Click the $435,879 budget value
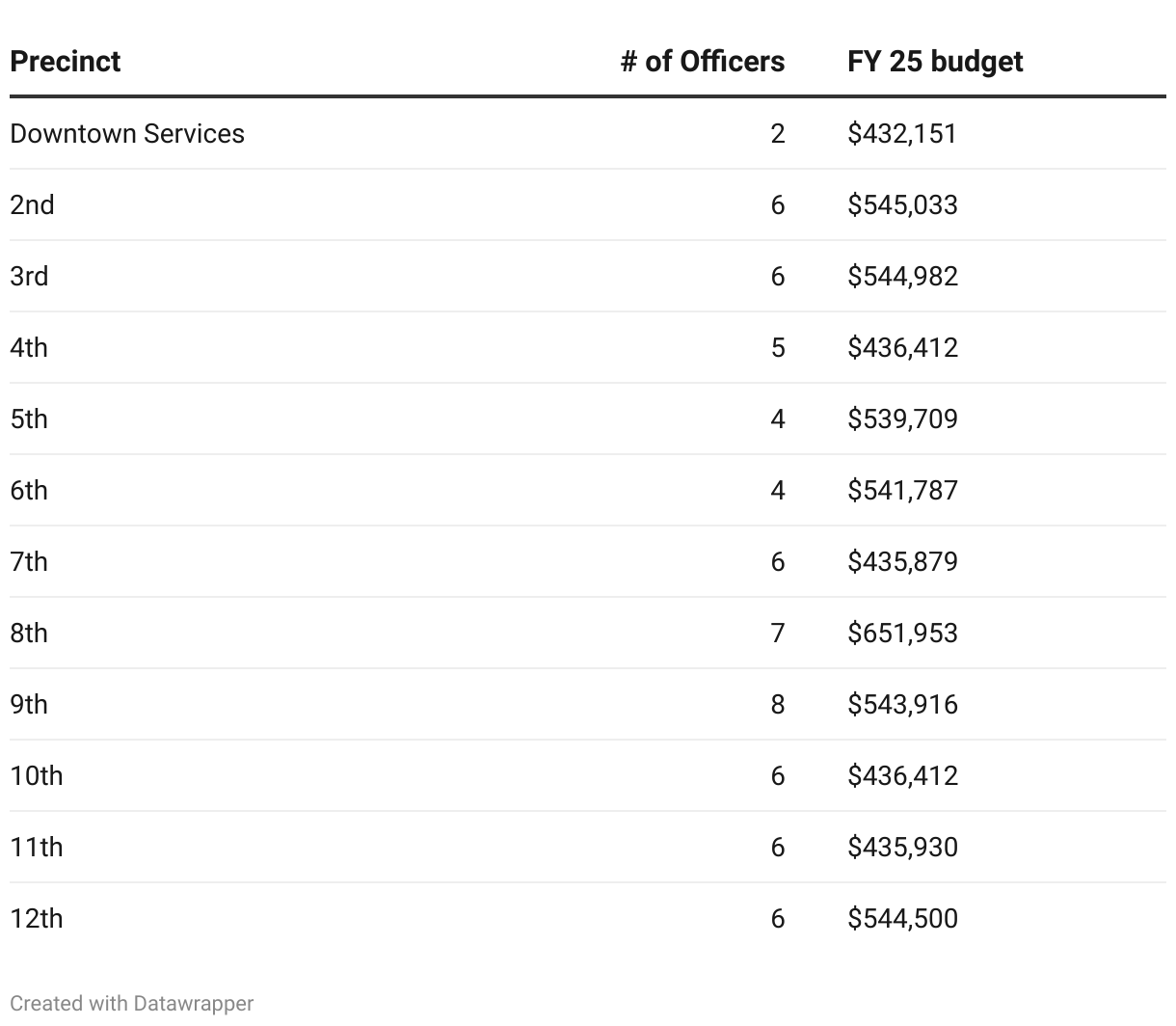 tap(902, 561)
